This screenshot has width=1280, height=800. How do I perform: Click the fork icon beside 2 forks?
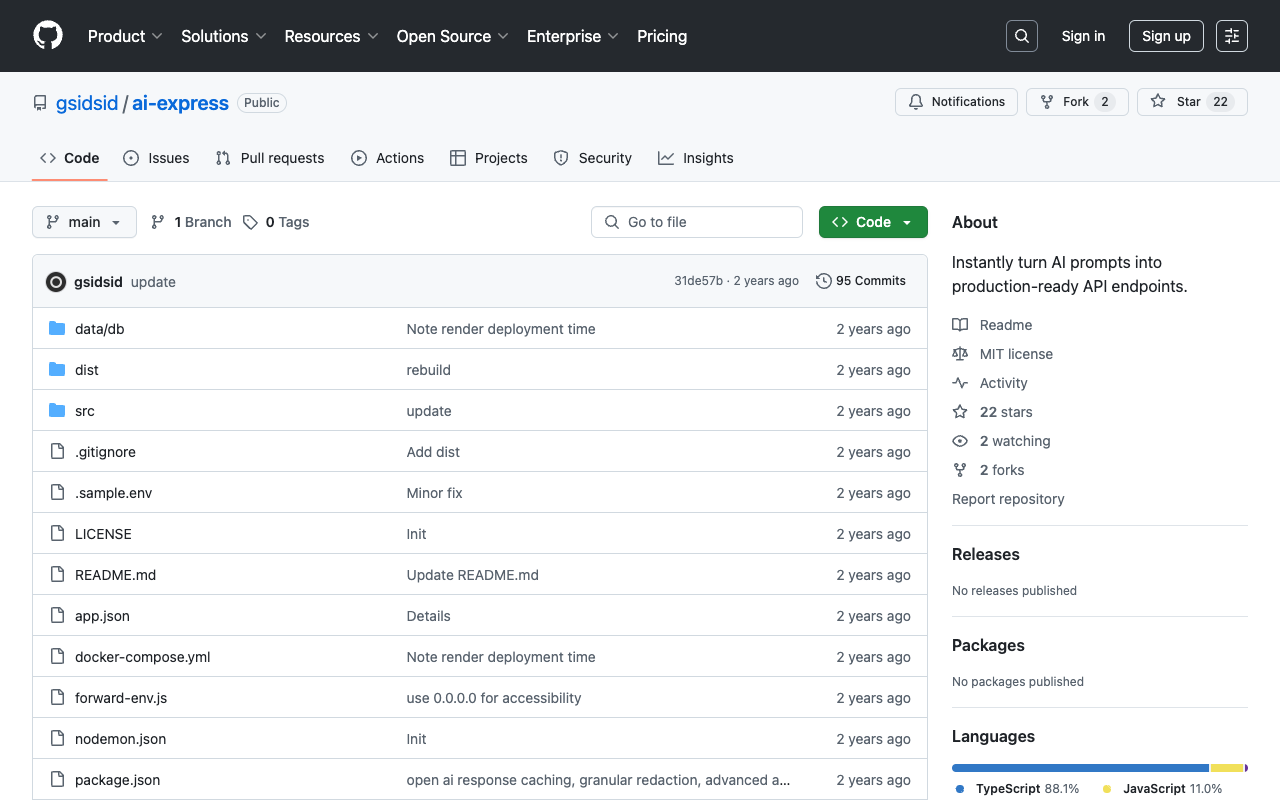[x=960, y=470]
